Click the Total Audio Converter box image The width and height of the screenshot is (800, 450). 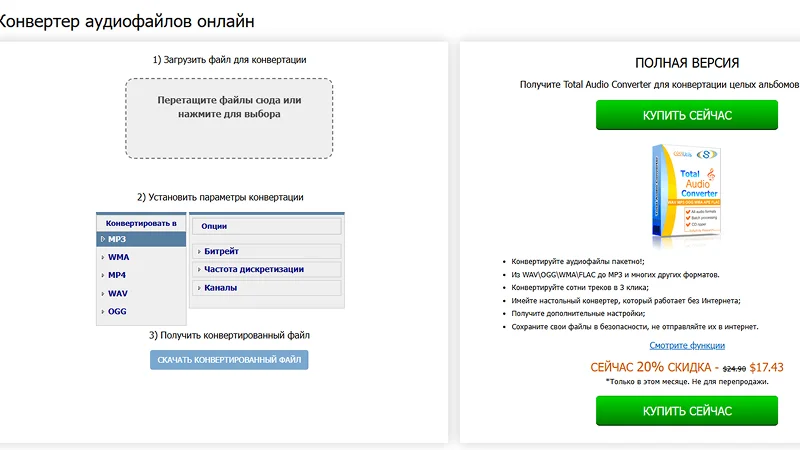(x=687, y=192)
